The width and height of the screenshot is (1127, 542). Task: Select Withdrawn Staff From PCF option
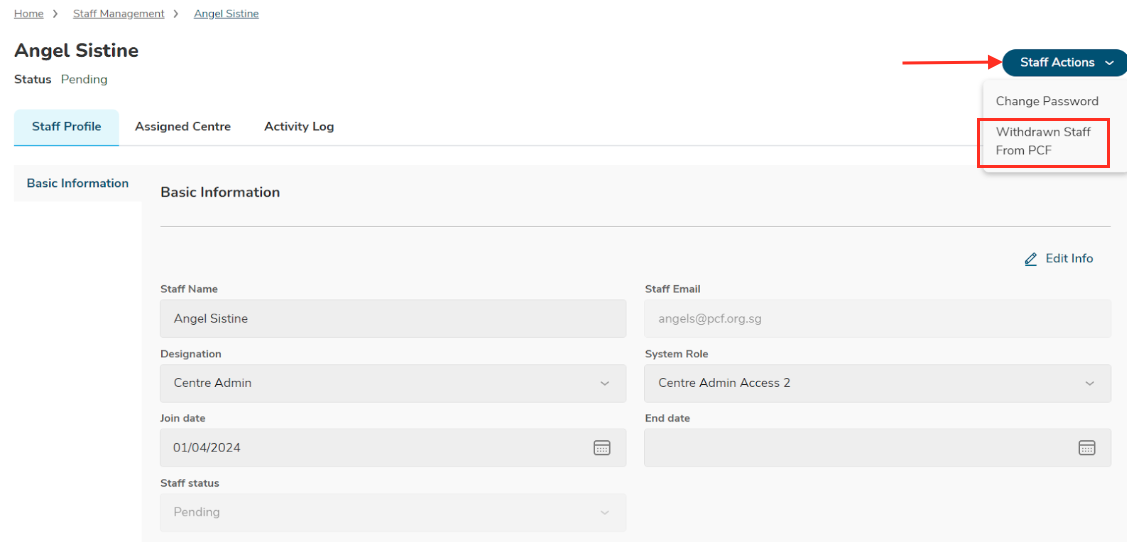(1043, 141)
